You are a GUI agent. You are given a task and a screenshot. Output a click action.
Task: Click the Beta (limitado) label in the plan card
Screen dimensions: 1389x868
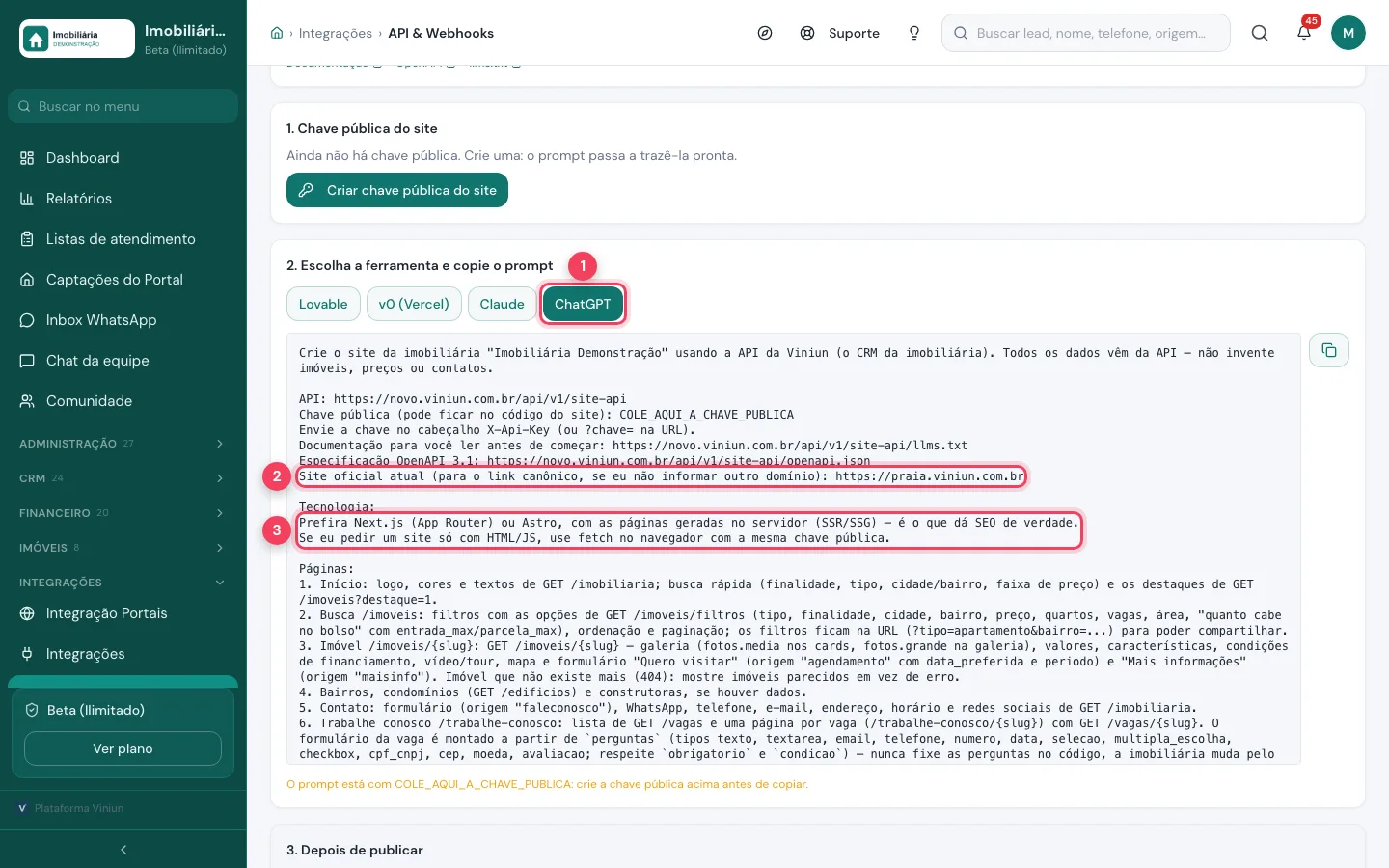[95, 710]
